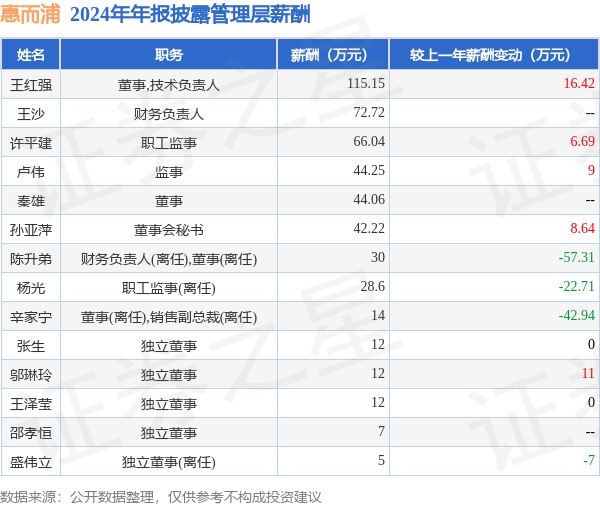Click salary value 44.25
The height and width of the screenshot is (506, 600).
pos(369,170)
